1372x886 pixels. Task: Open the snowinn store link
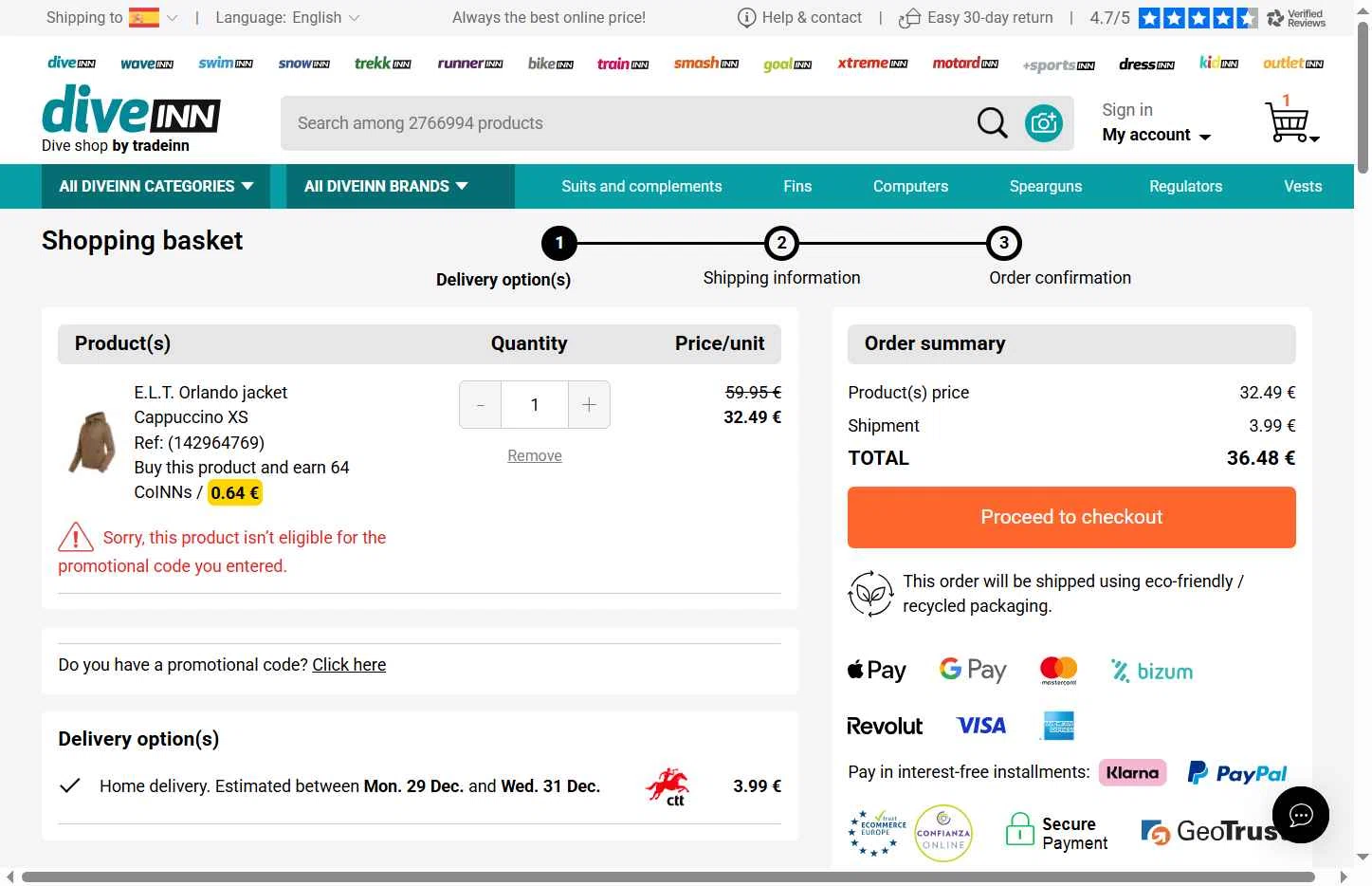click(x=303, y=64)
